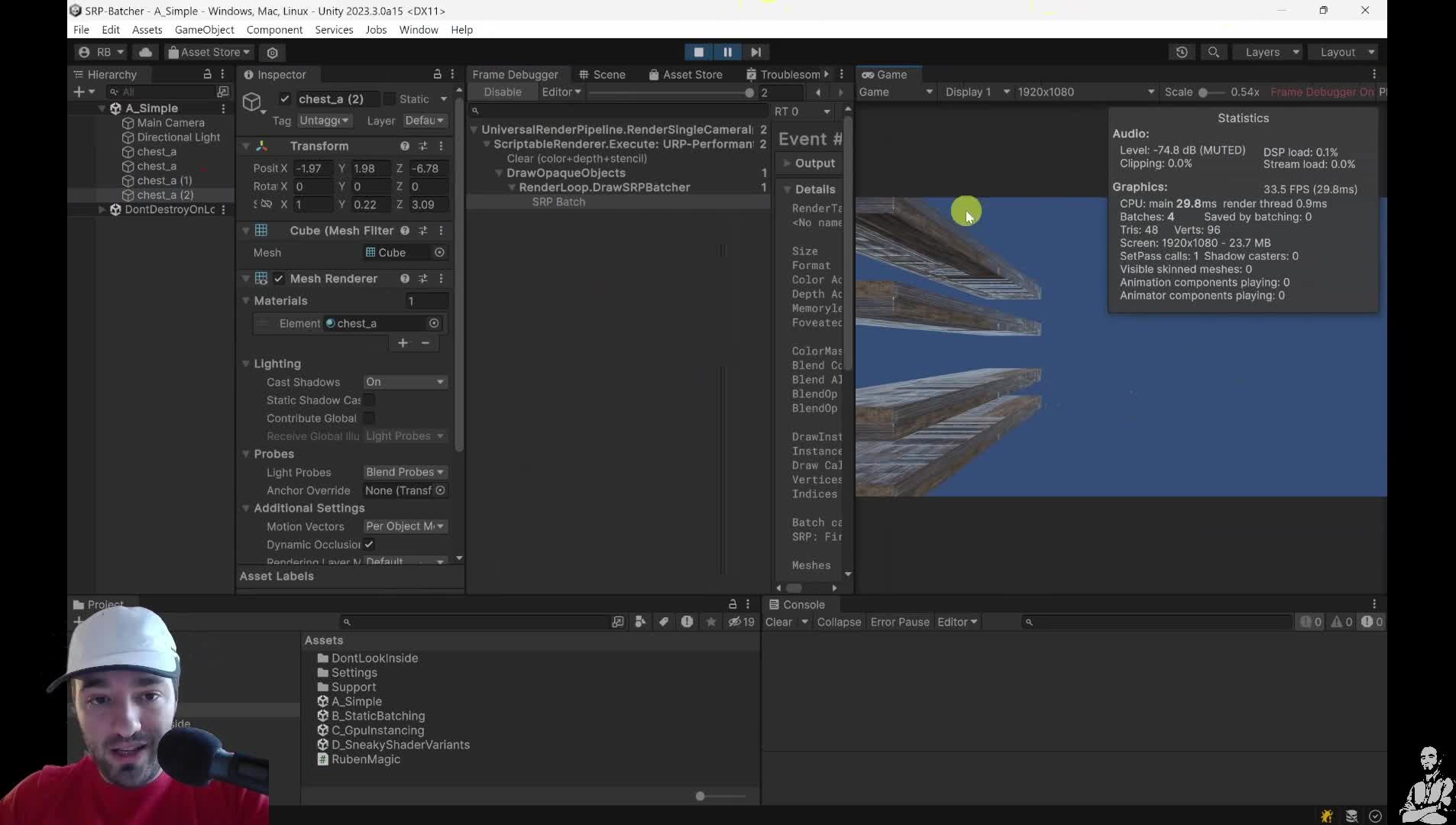Click the Pause playback button
The width and height of the screenshot is (1456, 825).
click(727, 52)
